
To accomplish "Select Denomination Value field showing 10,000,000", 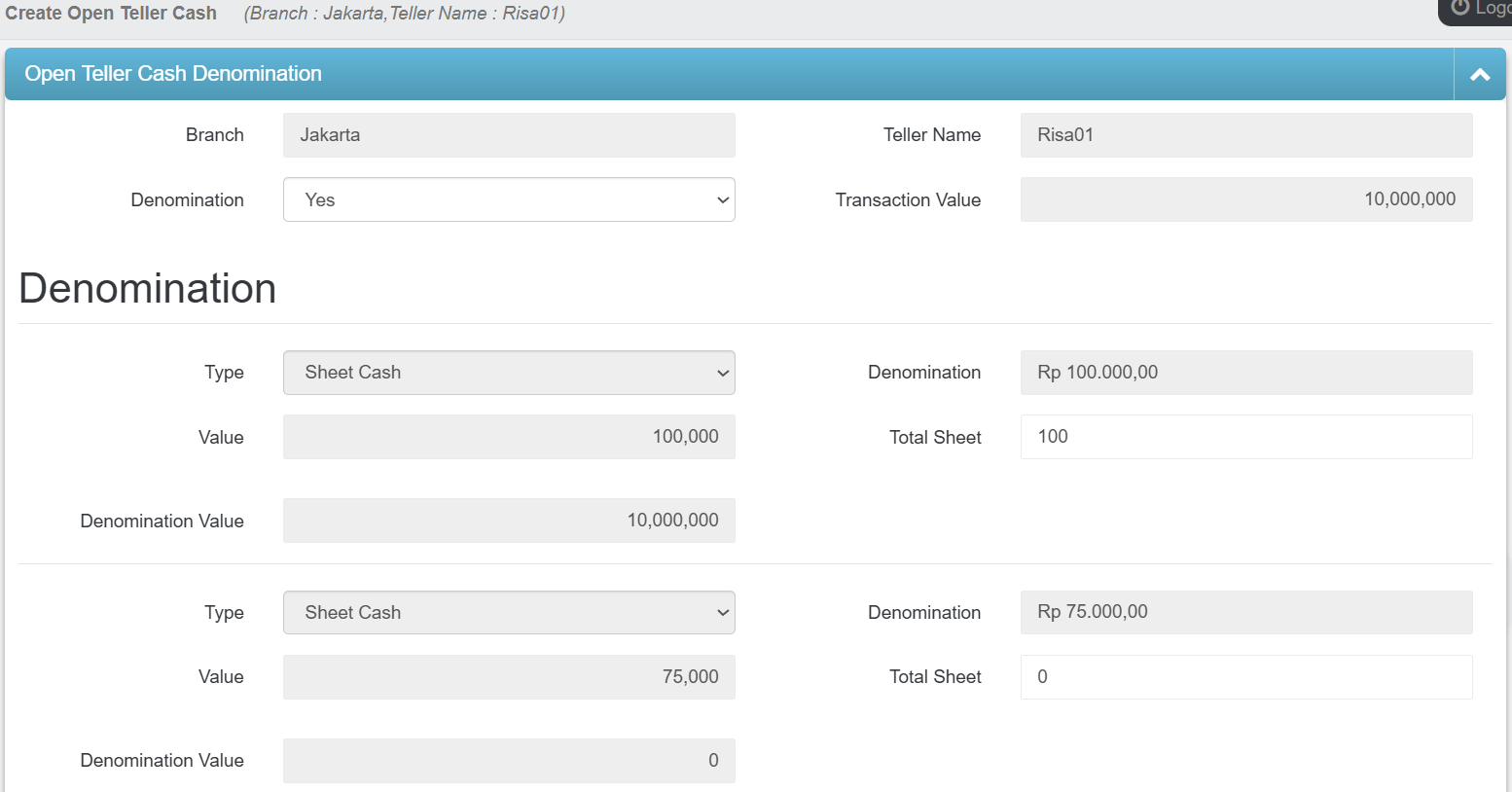I will (x=508, y=521).
